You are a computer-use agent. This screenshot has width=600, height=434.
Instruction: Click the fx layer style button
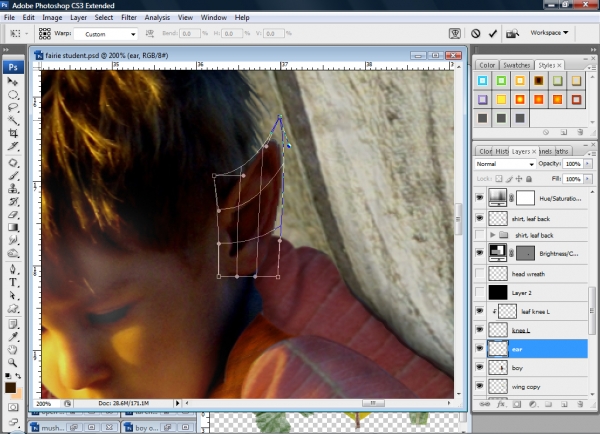[x=500, y=404]
